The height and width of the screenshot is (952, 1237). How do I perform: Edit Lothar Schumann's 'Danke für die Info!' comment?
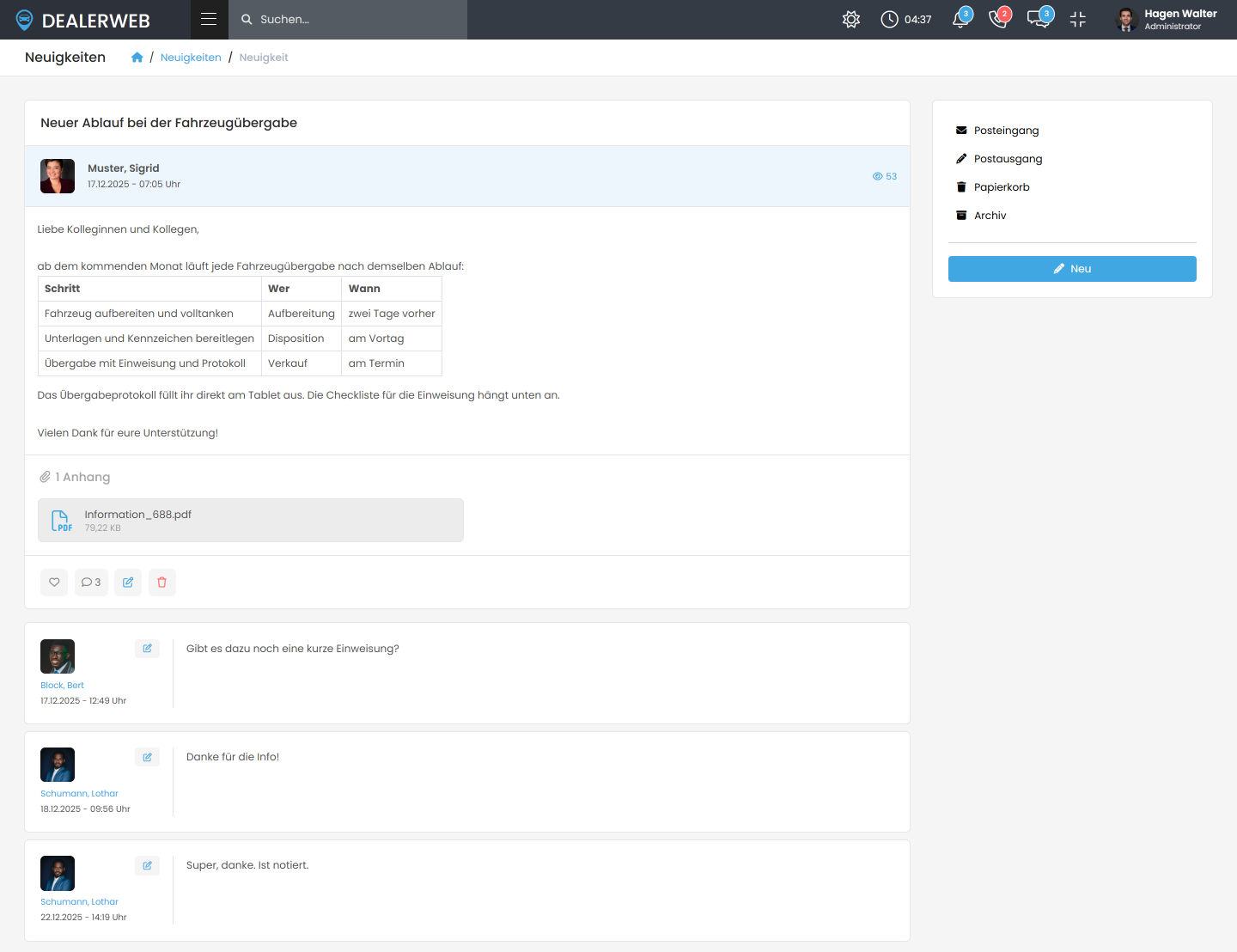tap(147, 757)
